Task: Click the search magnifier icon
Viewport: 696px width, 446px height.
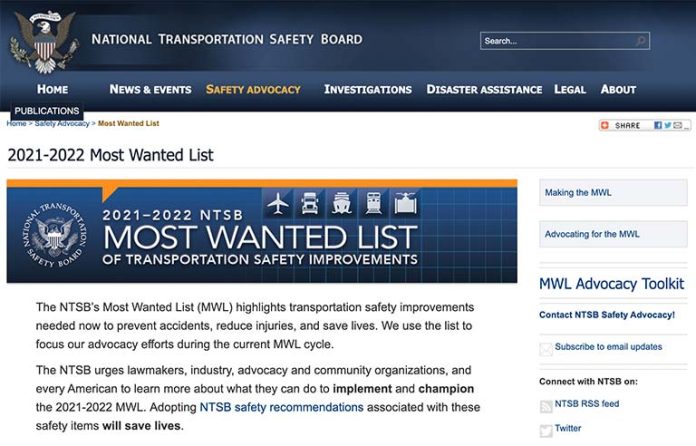Action: [641, 41]
